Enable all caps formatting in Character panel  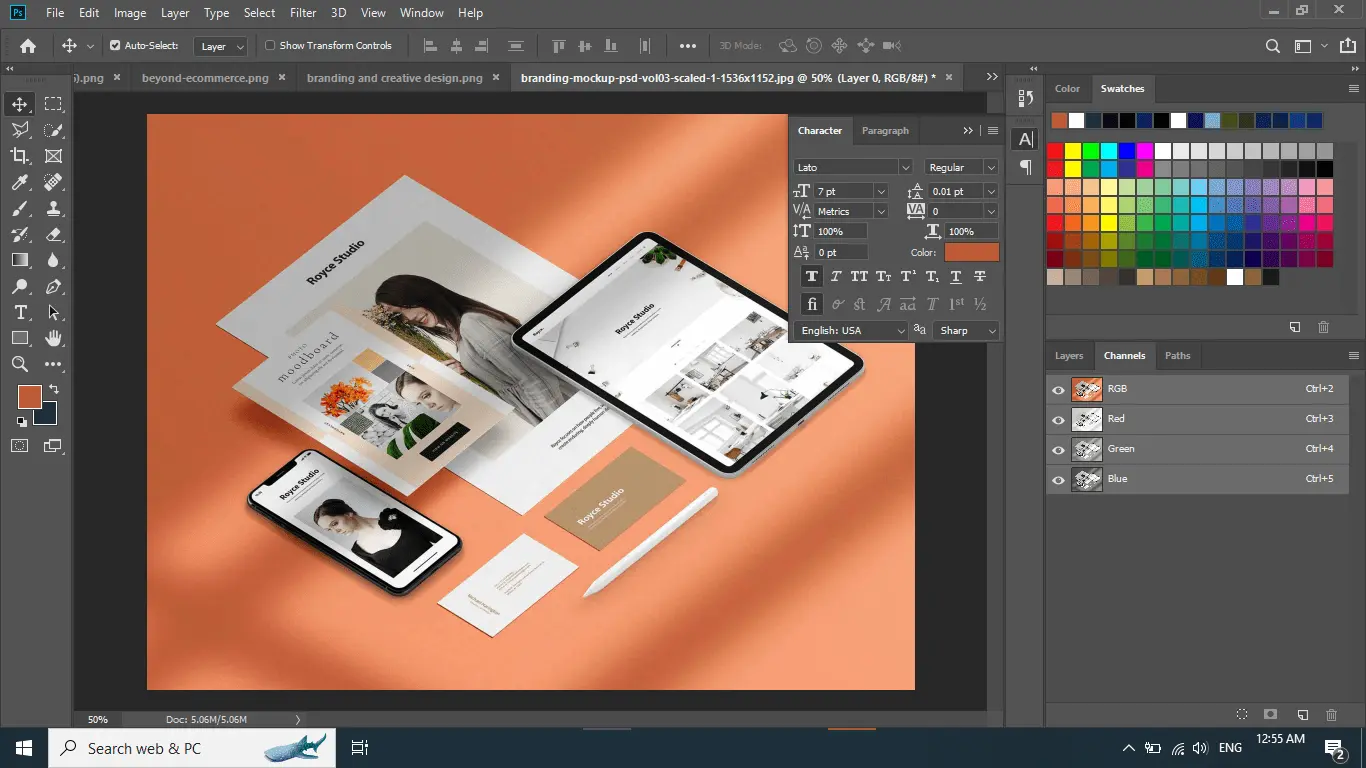coord(859,276)
